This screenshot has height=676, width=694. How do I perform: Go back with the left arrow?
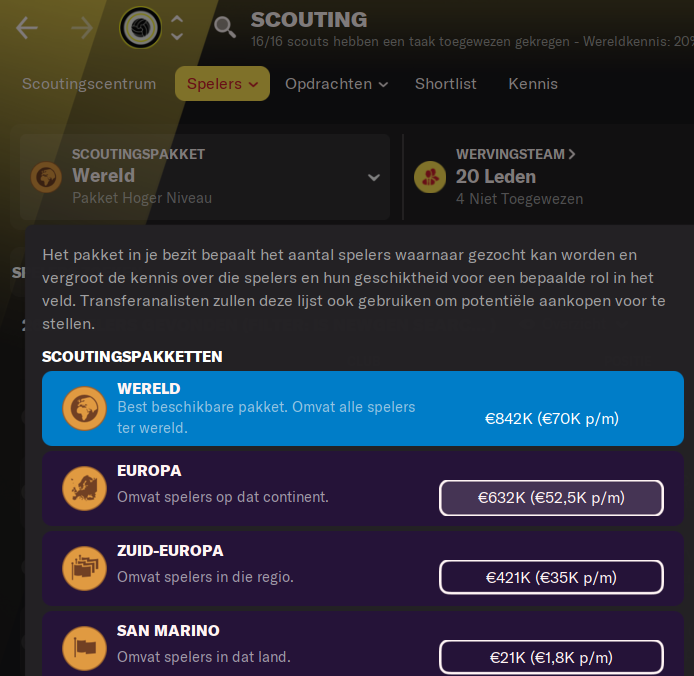coord(27,28)
